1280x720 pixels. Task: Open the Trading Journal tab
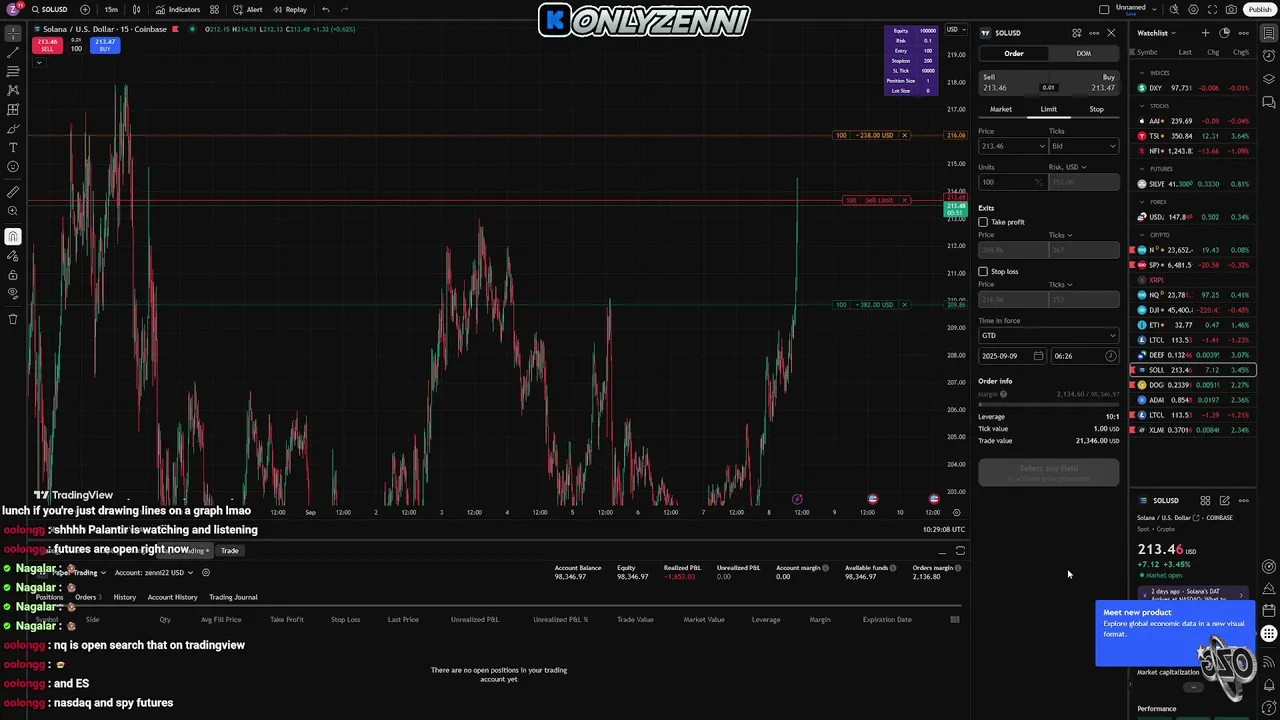(x=233, y=597)
